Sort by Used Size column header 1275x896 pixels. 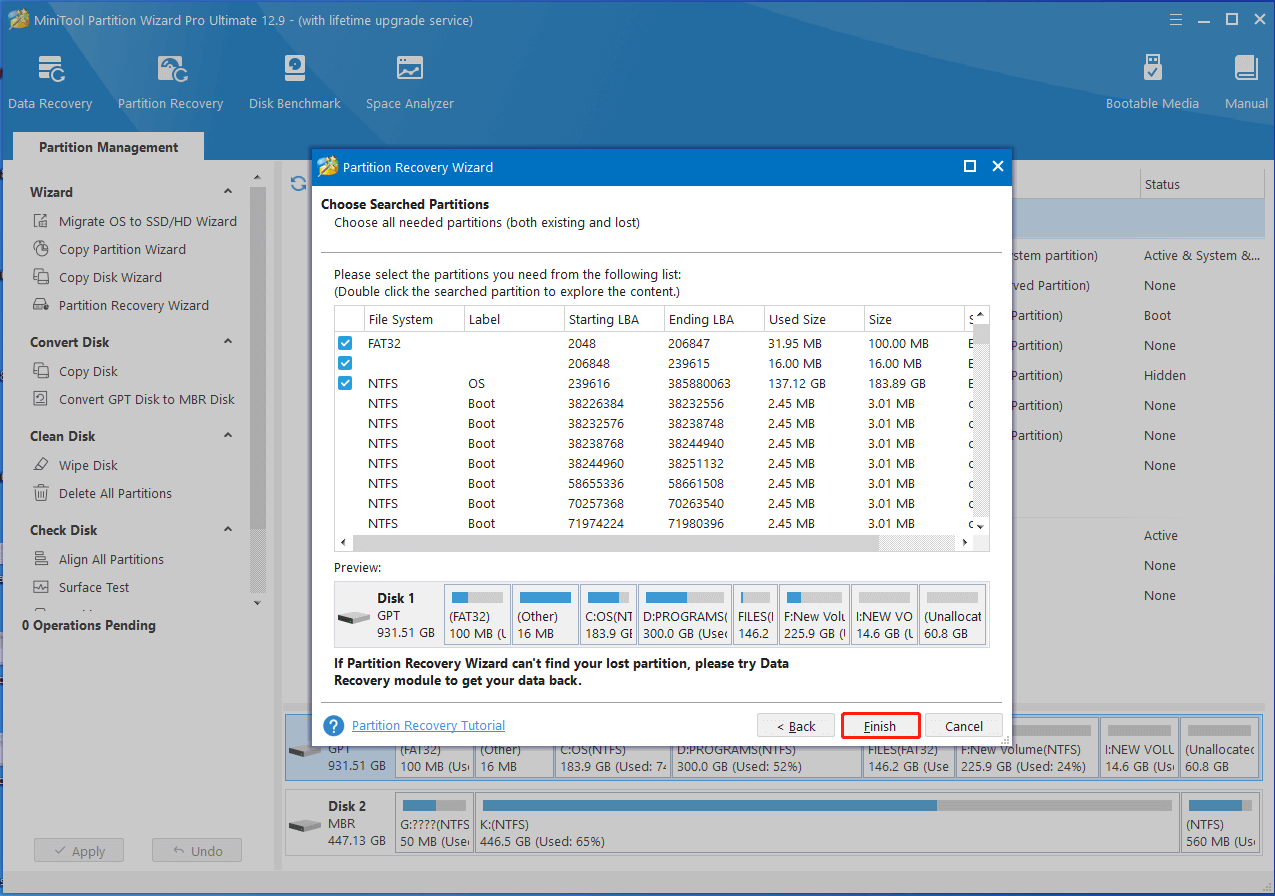coord(814,319)
